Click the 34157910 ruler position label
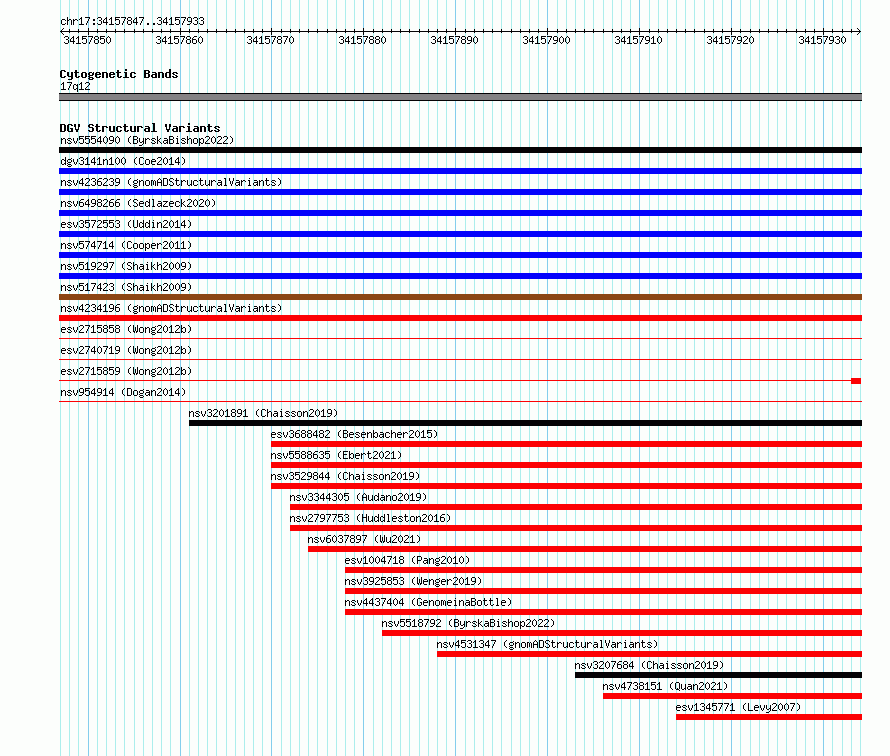Viewport: 890px width, 756px height. click(638, 40)
